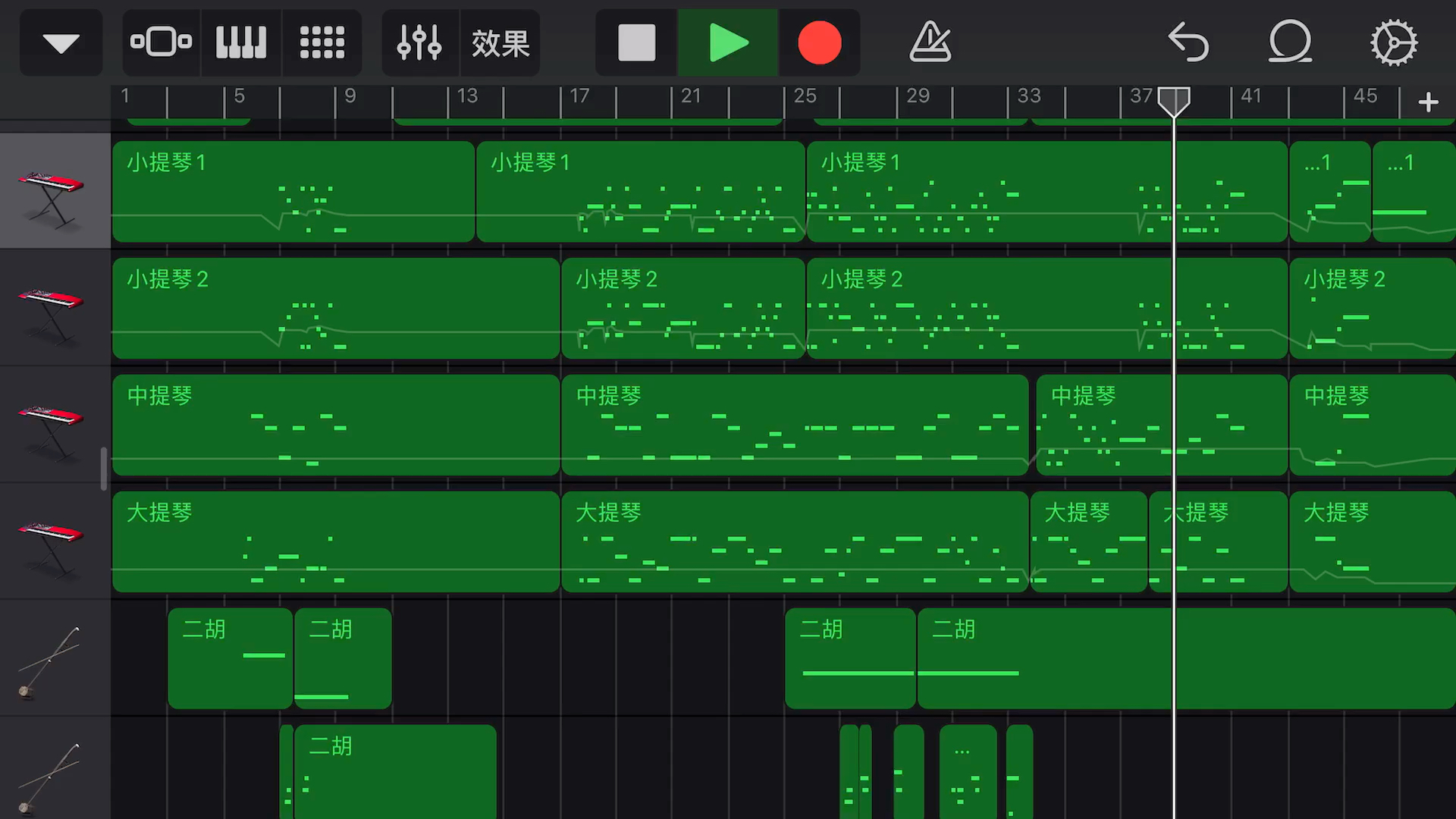Screen dimensions: 1456x819
Task: Click the stop button to halt playback
Action: point(636,42)
